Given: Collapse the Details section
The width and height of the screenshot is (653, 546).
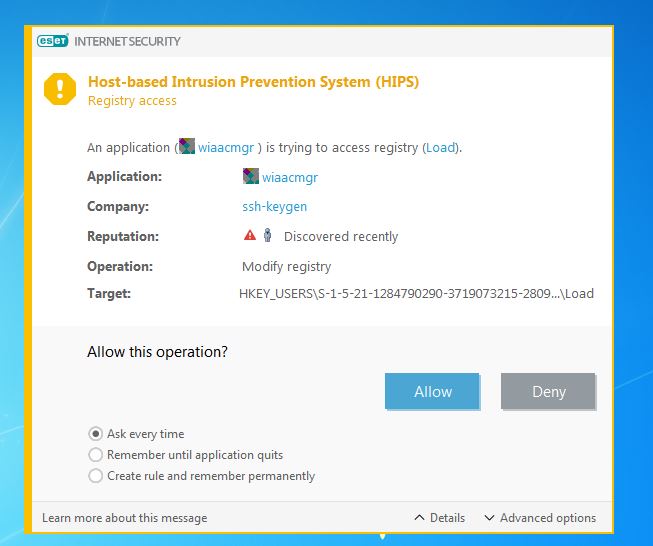Looking at the screenshot, I should click(x=440, y=518).
